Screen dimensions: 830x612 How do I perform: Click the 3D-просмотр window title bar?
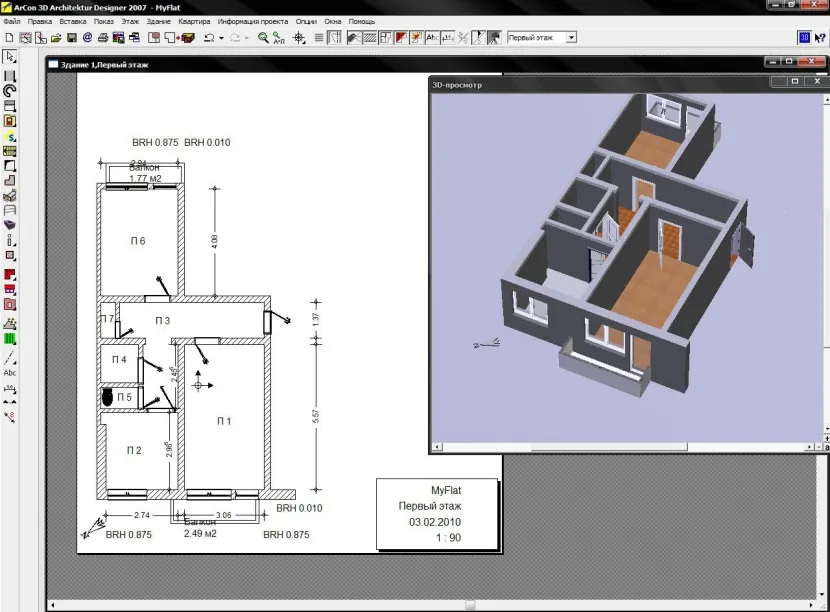600,85
